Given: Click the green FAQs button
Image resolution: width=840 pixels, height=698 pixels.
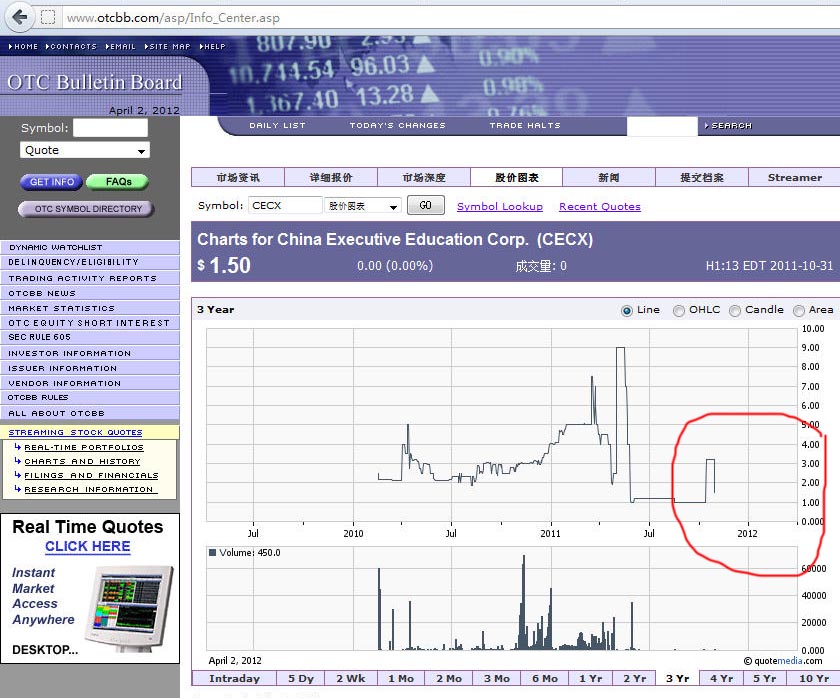Looking at the screenshot, I should click(x=117, y=182).
